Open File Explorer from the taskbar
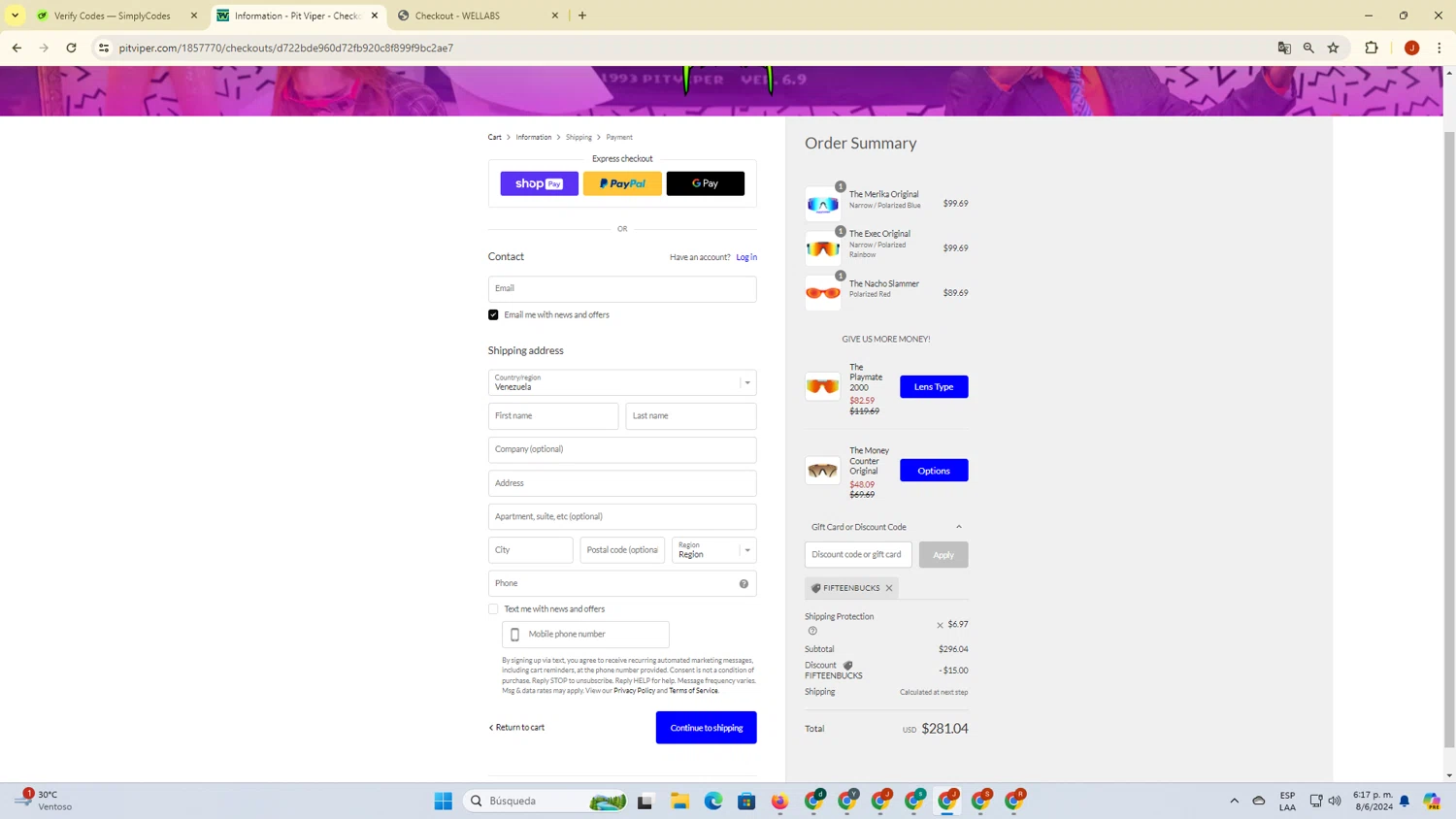 pyautogui.click(x=679, y=801)
